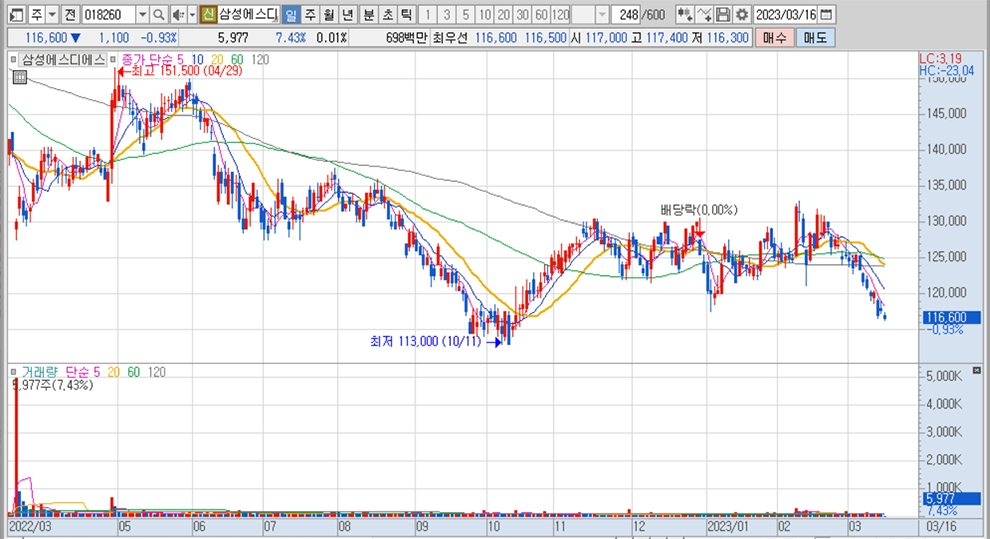
Task: Select the 60 interval tab
Action: coord(540,15)
